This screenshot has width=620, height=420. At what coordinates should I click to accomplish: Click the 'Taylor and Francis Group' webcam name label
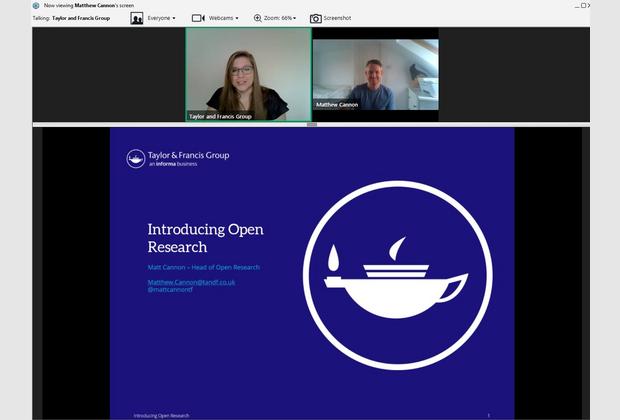(220, 116)
